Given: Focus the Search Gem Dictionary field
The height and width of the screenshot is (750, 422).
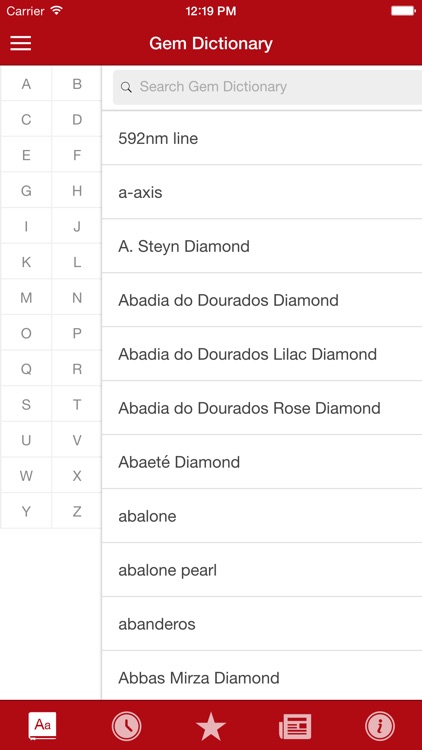Looking at the screenshot, I should point(267,87).
